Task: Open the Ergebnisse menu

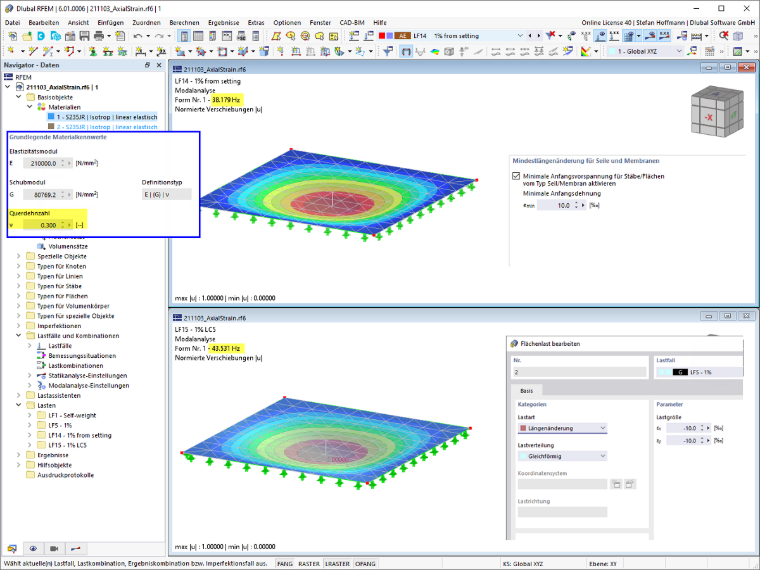Action: [x=223, y=23]
